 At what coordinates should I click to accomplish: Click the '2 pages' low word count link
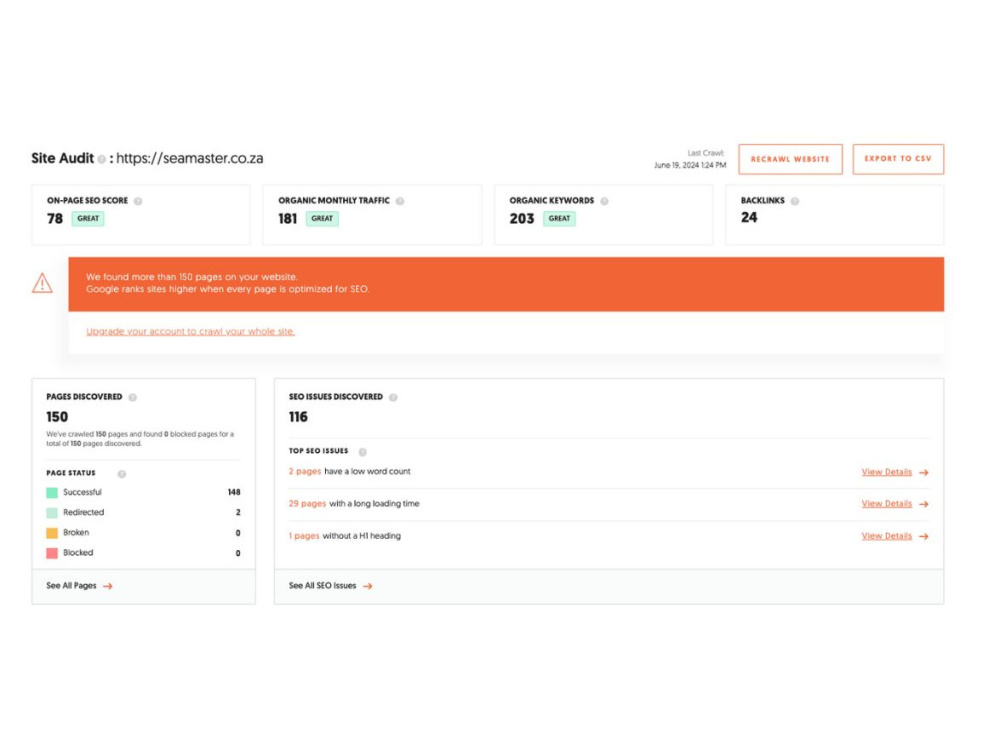pyautogui.click(x=305, y=471)
